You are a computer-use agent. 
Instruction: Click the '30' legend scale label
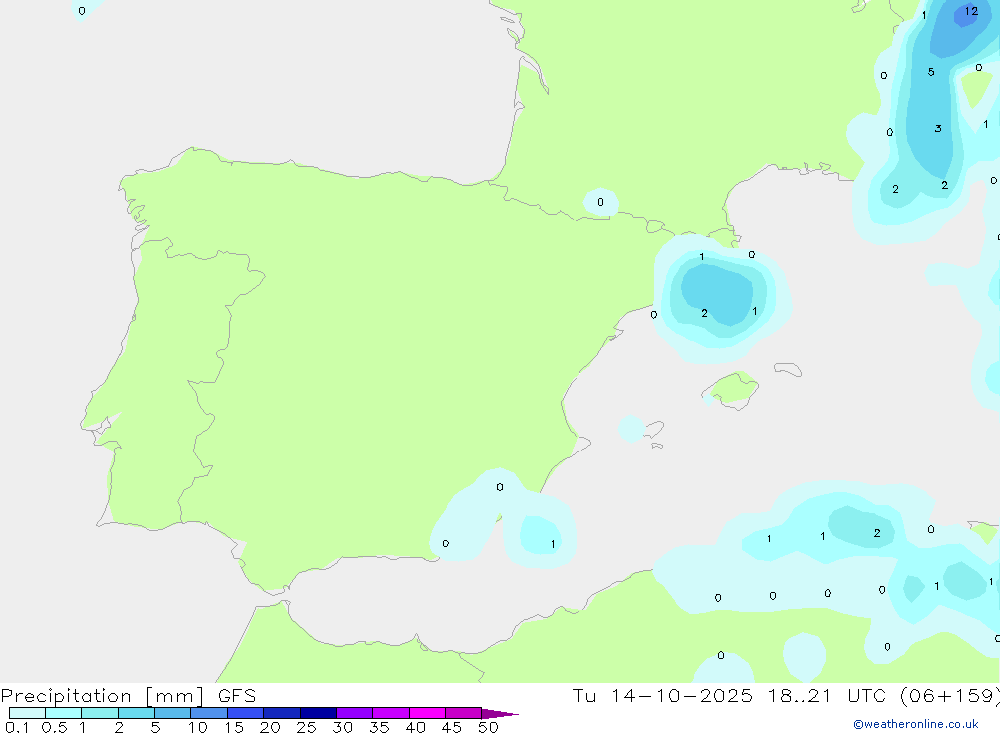342,727
